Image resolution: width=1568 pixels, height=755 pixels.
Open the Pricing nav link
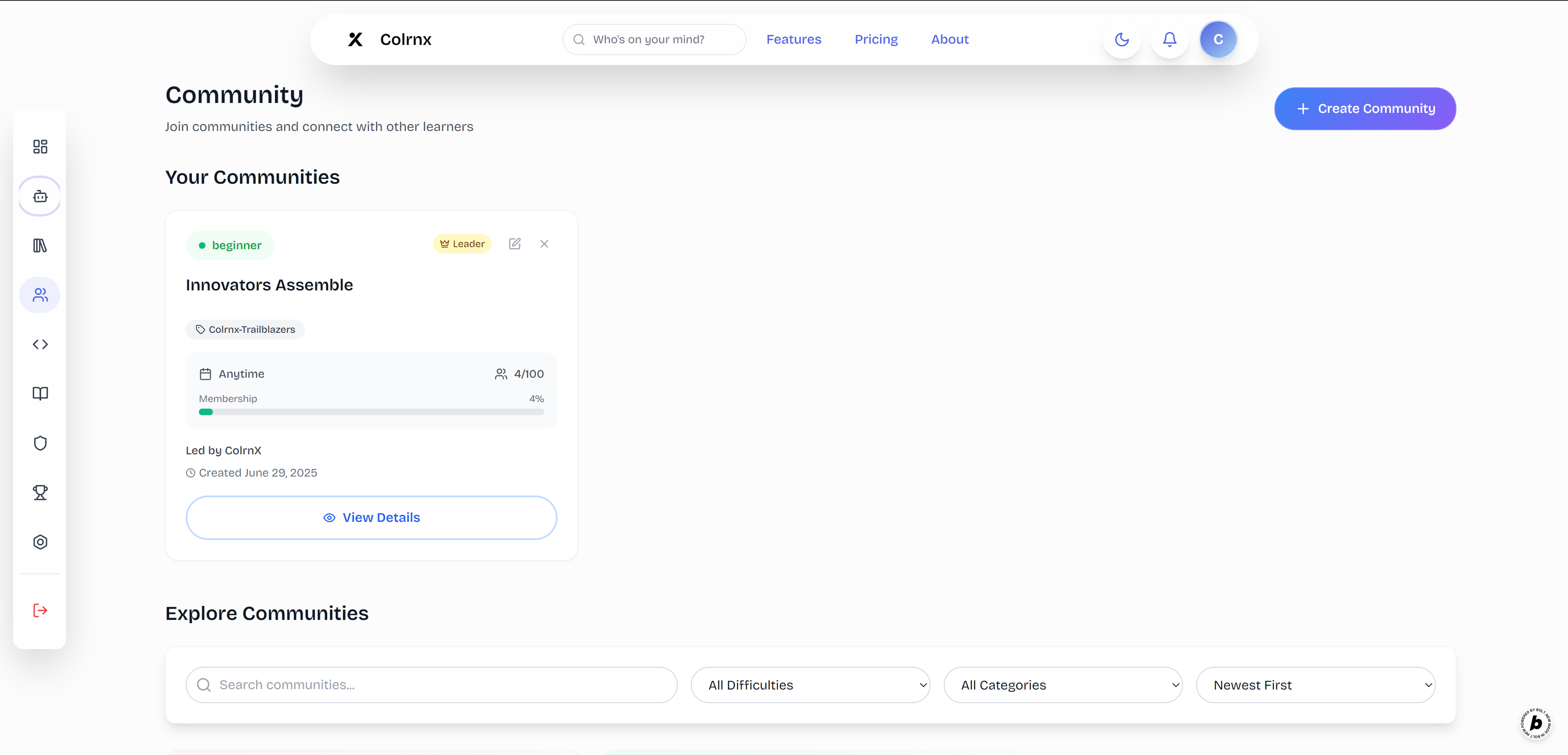876,40
